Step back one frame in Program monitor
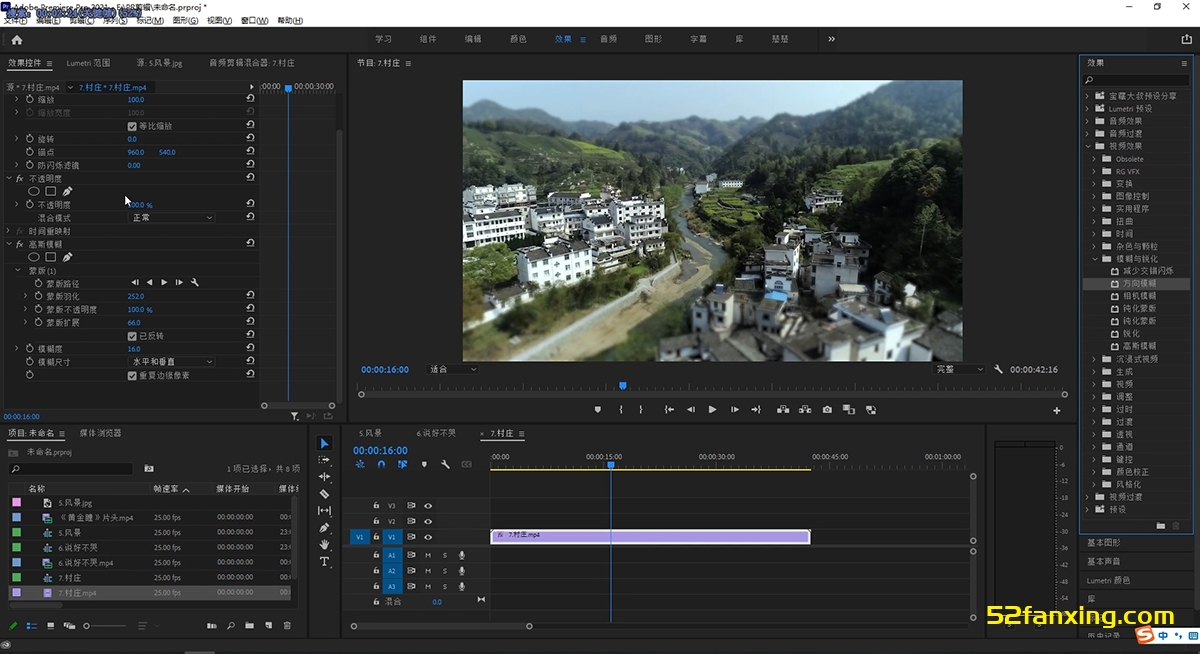 pyautogui.click(x=690, y=409)
